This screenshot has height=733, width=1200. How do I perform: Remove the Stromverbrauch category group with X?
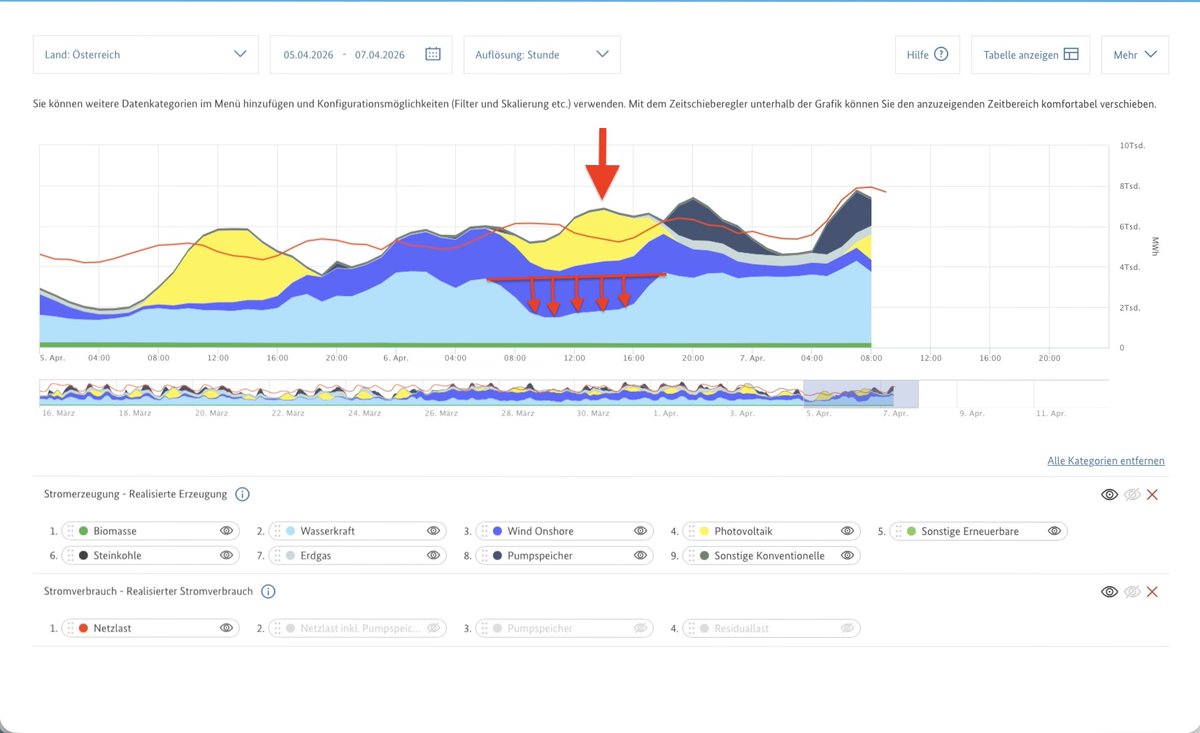coord(1152,591)
